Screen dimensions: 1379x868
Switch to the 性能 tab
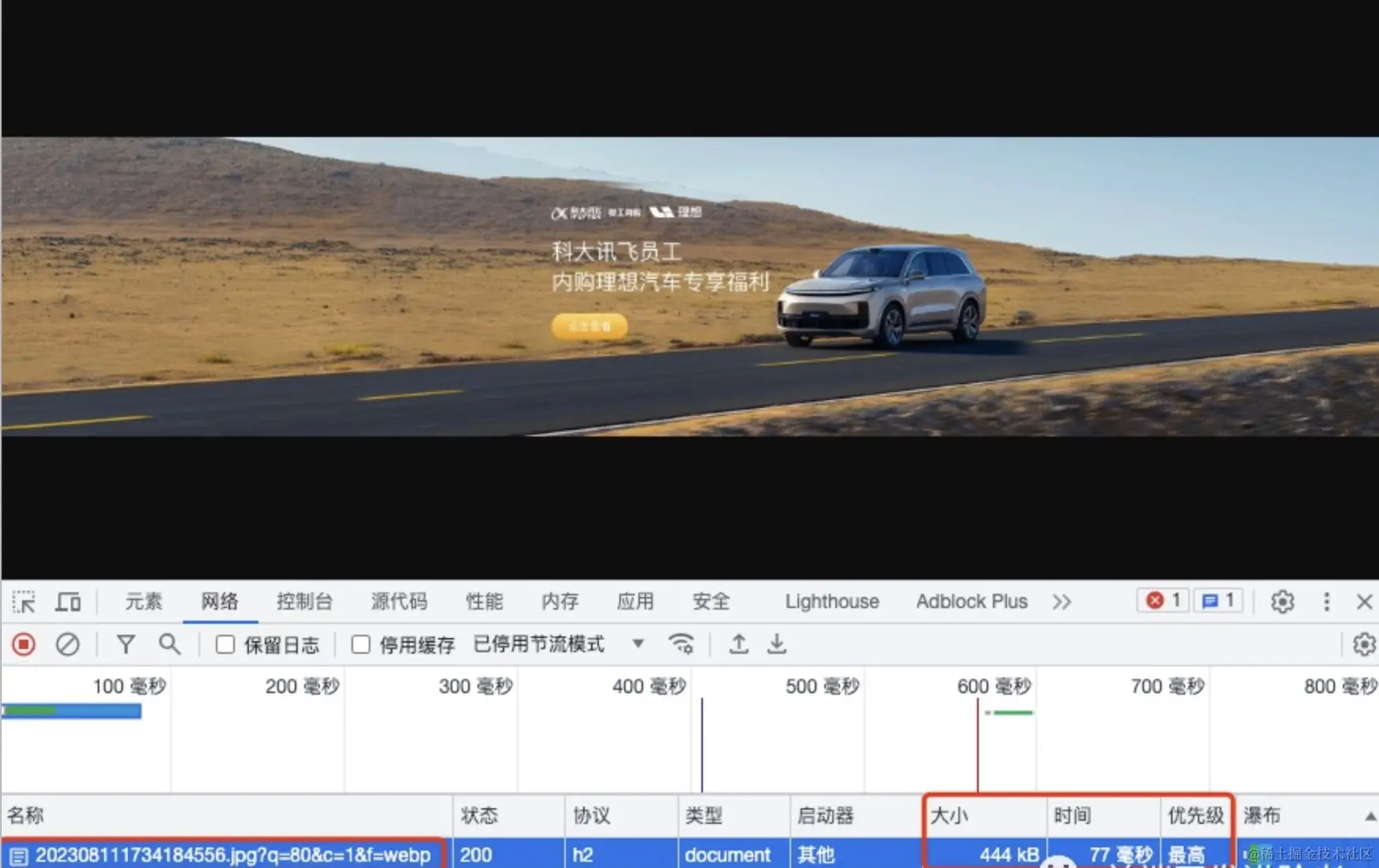tap(485, 602)
